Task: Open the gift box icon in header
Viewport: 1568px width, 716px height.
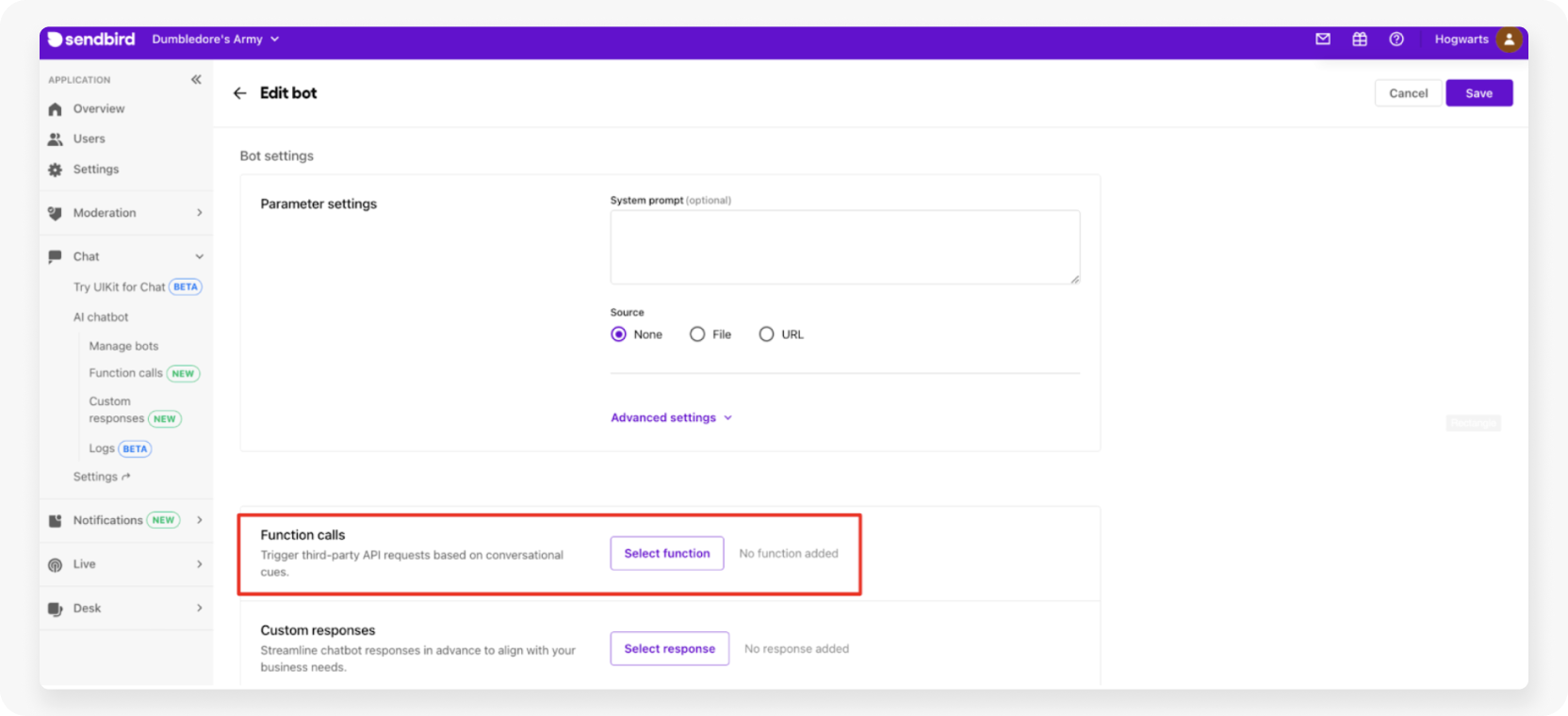Action: [x=1360, y=40]
